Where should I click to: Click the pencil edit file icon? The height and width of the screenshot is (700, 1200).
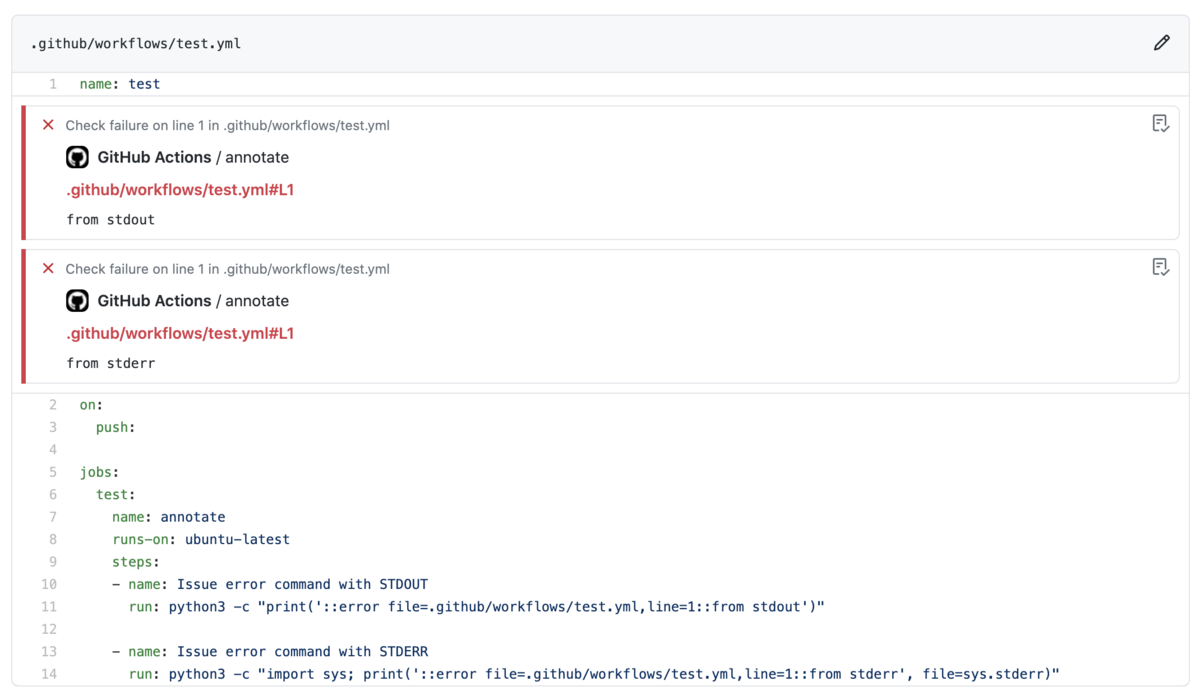pyautogui.click(x=1161, y=43)
